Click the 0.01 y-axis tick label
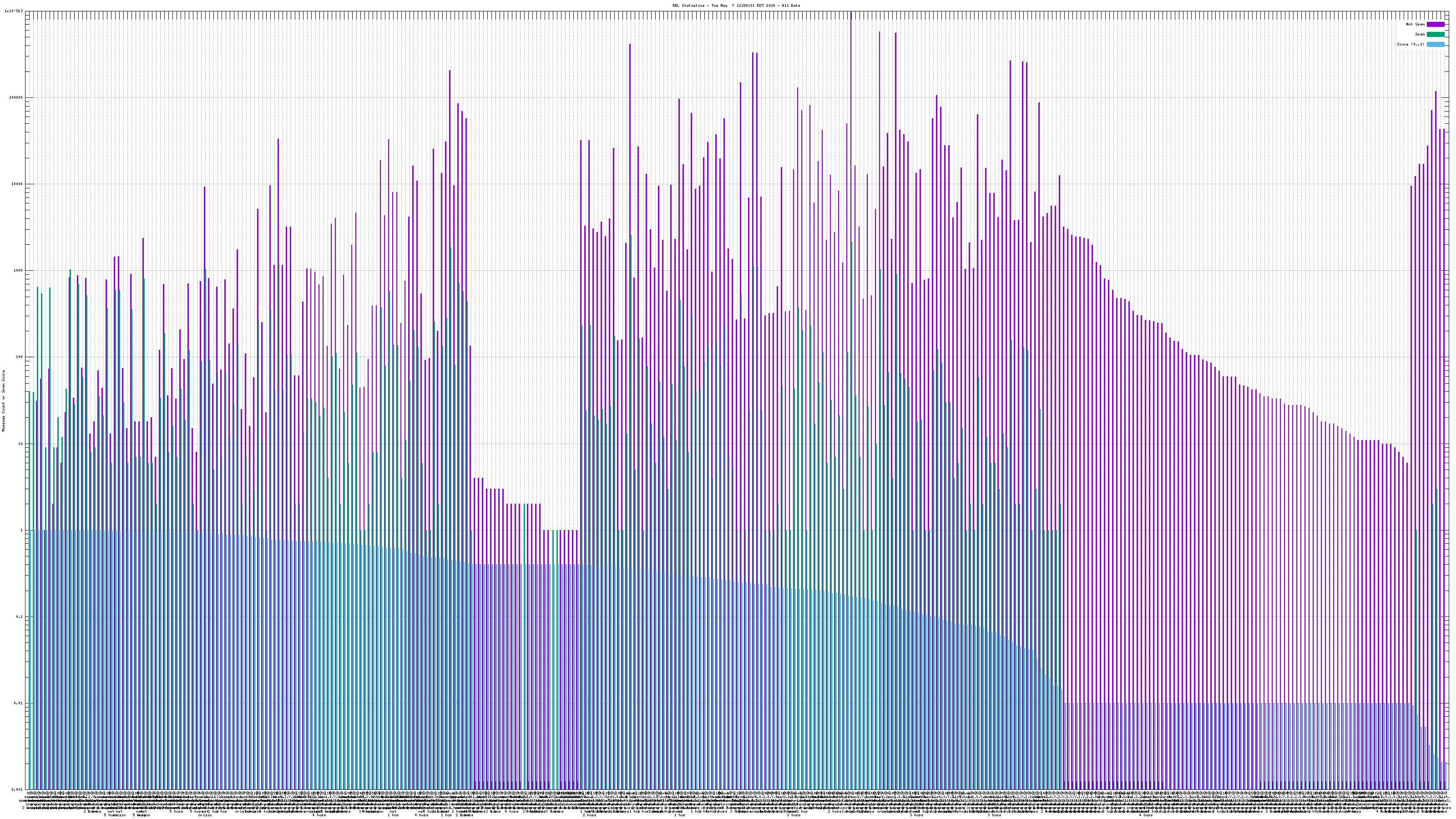Image resolution: width=1456 pixels, height=819 pixels. (x=18, y=703)
